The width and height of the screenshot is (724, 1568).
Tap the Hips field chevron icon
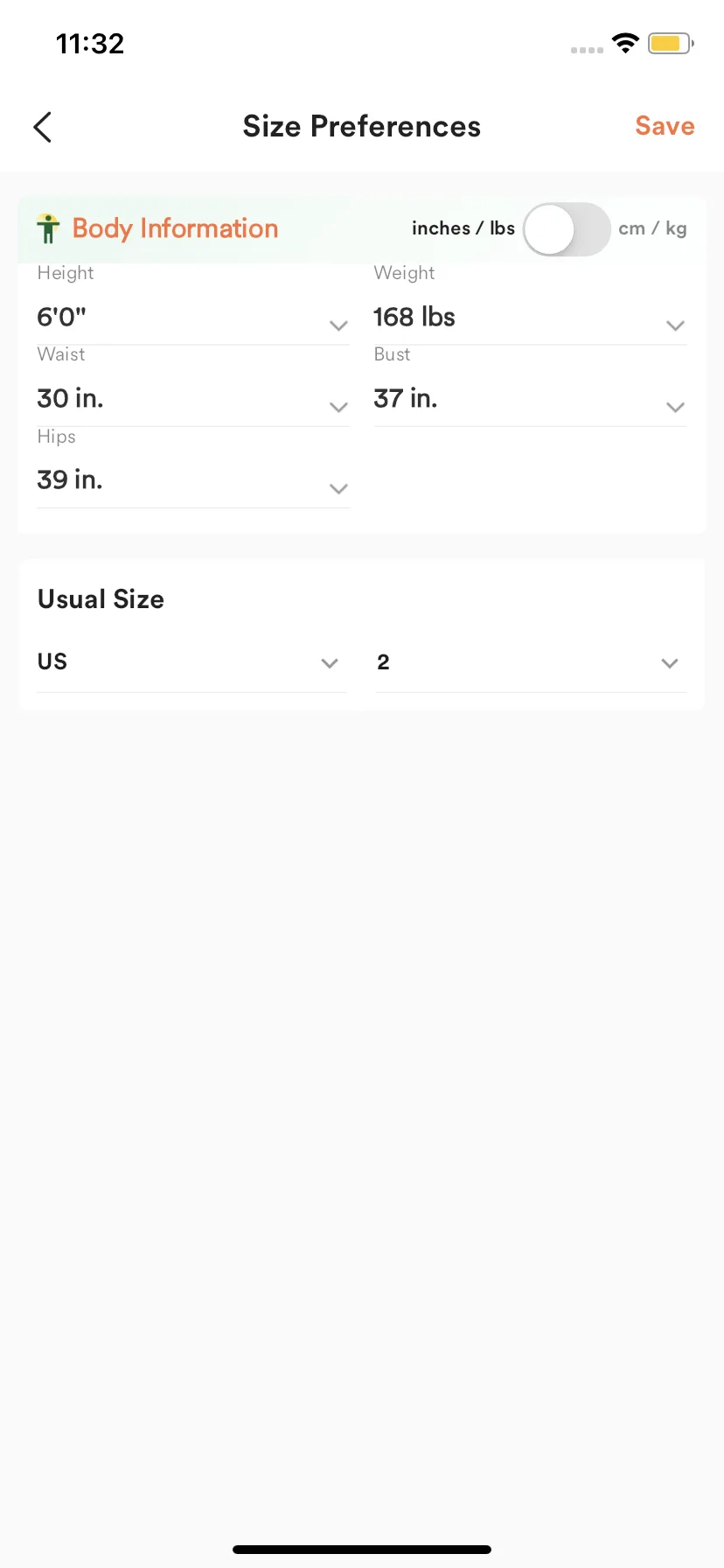tap(338, 488)
